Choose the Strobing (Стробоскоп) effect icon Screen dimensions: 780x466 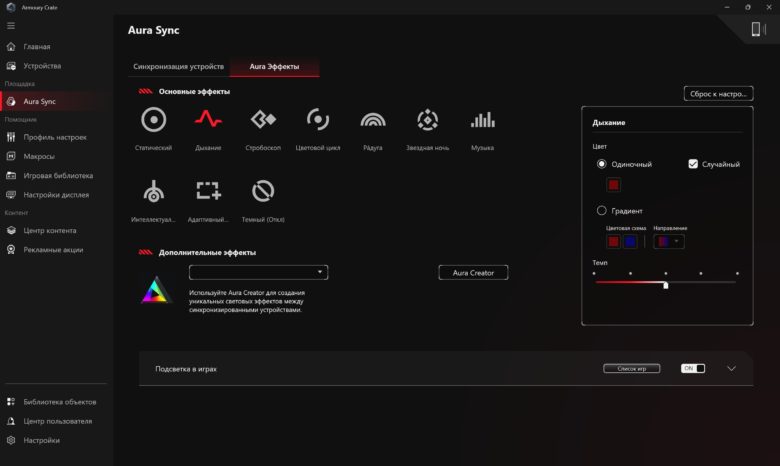click(263, 119)
